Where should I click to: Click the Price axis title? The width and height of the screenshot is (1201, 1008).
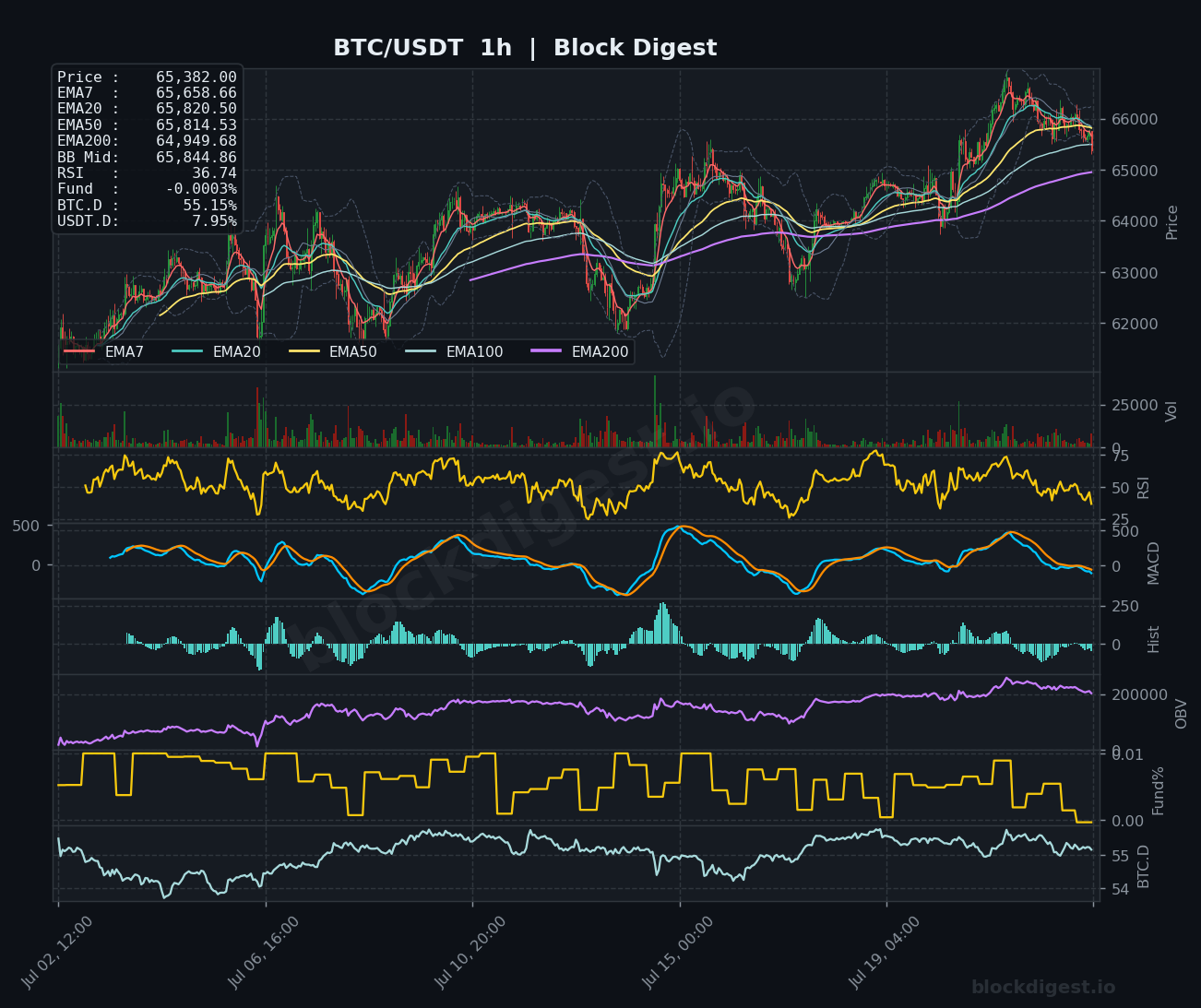click(x=1172, y=222)
